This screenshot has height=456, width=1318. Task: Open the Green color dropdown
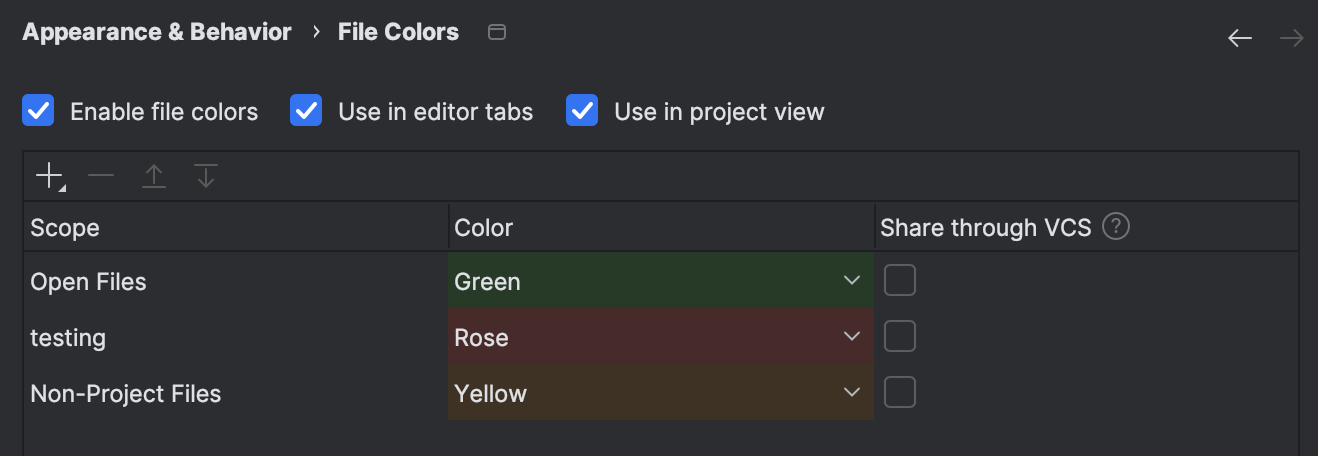click(x=852, y=281)
